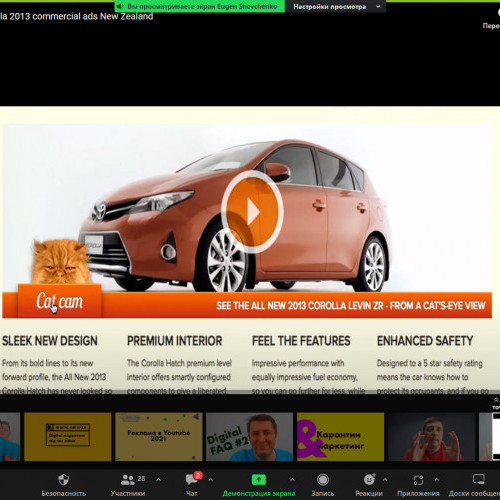
Task: Click the red chat notification badge
Action: pyautogui.click(x=198, y=475)
